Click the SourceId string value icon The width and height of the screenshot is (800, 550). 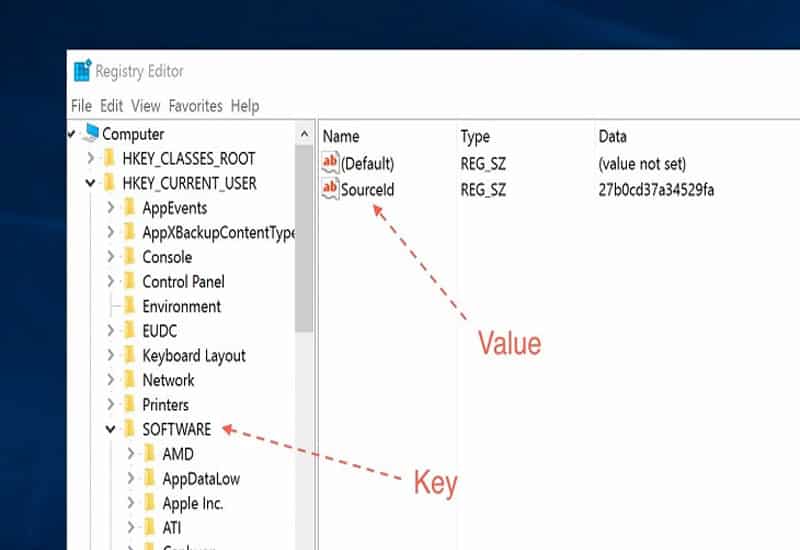tap(331, 189)
